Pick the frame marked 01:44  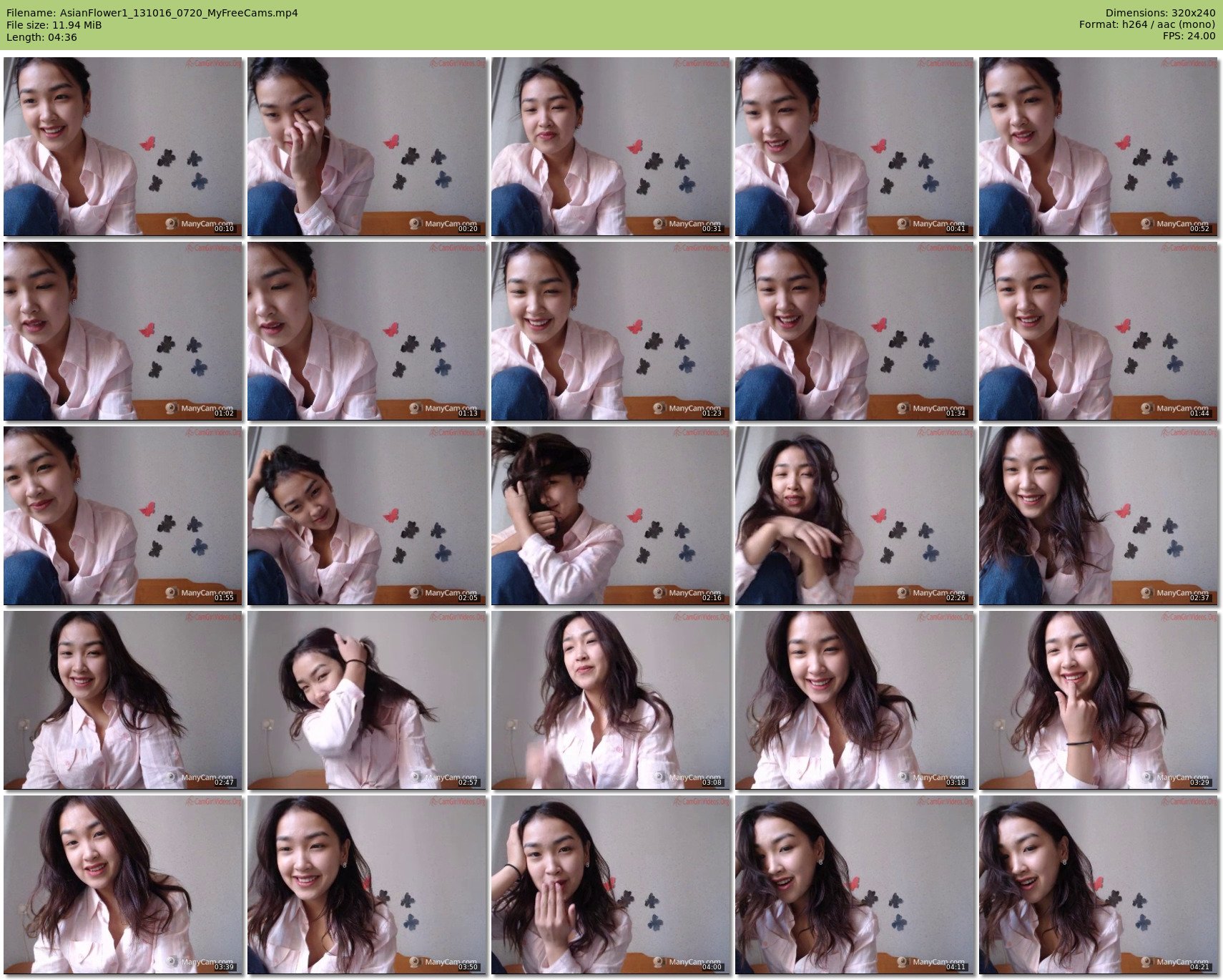point(1099,331)
